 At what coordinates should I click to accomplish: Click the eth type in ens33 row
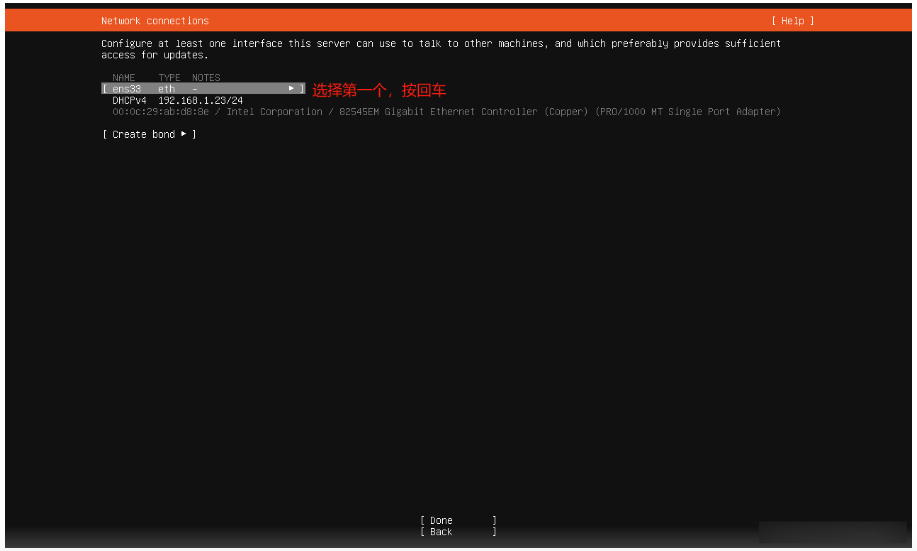(166, 89)
